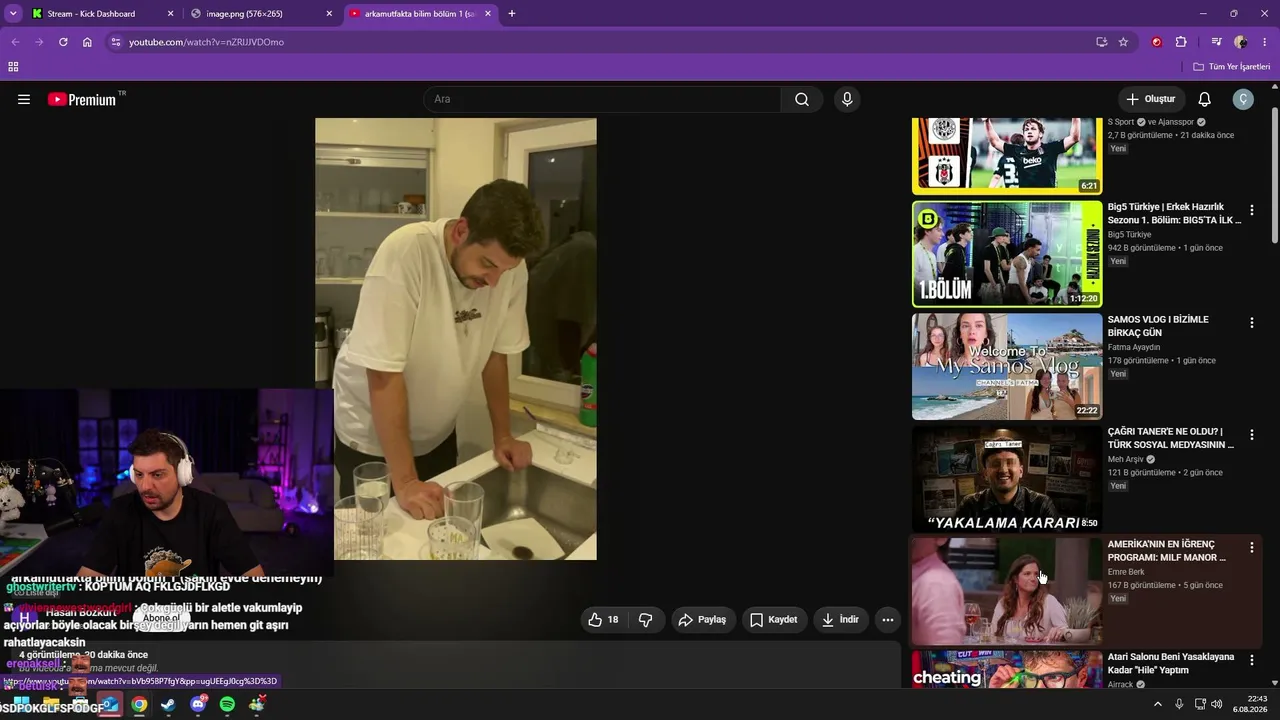Go to YouTube Premium home logo
1280x720 pixels.
82,99
